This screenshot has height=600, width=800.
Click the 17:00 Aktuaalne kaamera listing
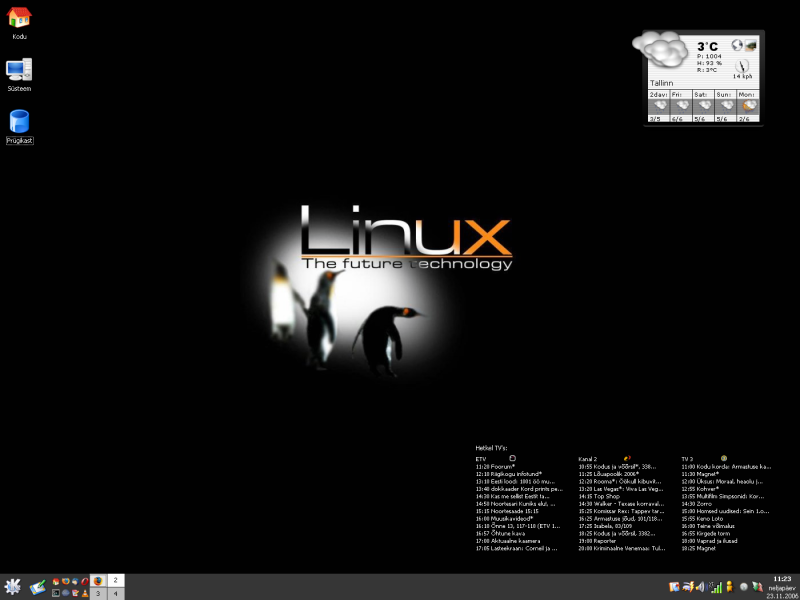point(508,541)
